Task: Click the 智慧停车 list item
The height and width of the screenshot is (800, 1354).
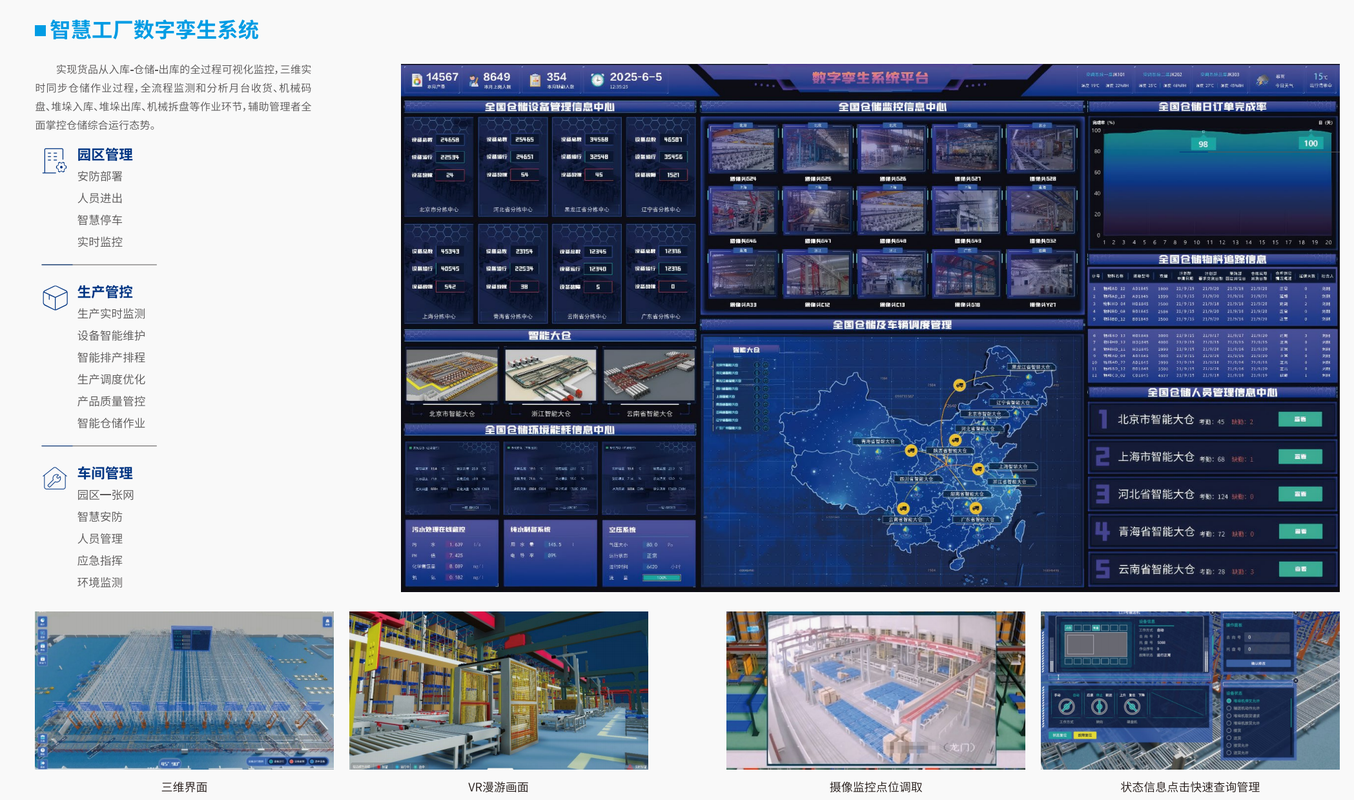Action: pos(100,220)
